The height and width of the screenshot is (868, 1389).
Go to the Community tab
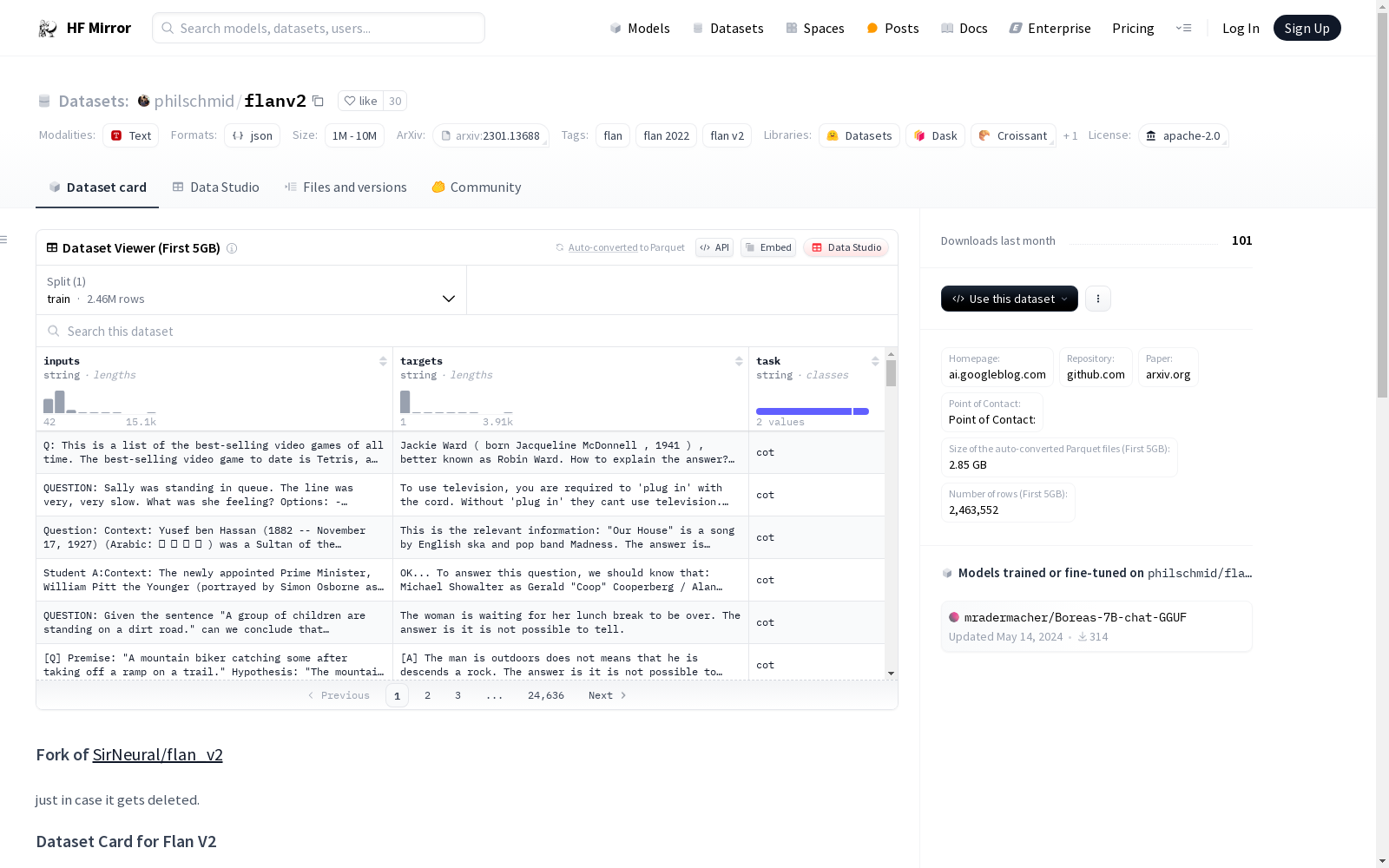(477, 187)
